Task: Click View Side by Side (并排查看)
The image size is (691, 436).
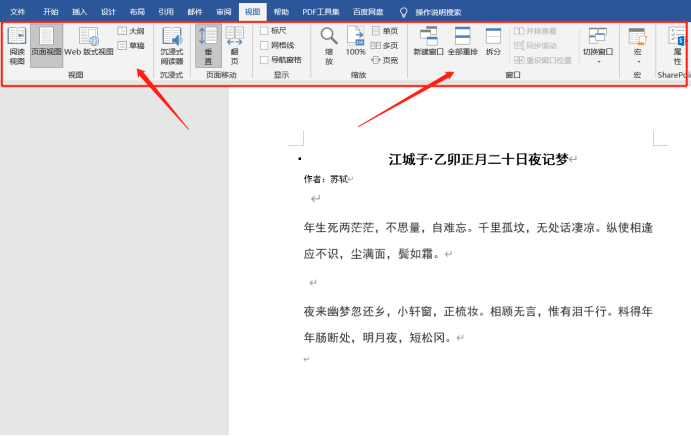Action: [535, 31]
